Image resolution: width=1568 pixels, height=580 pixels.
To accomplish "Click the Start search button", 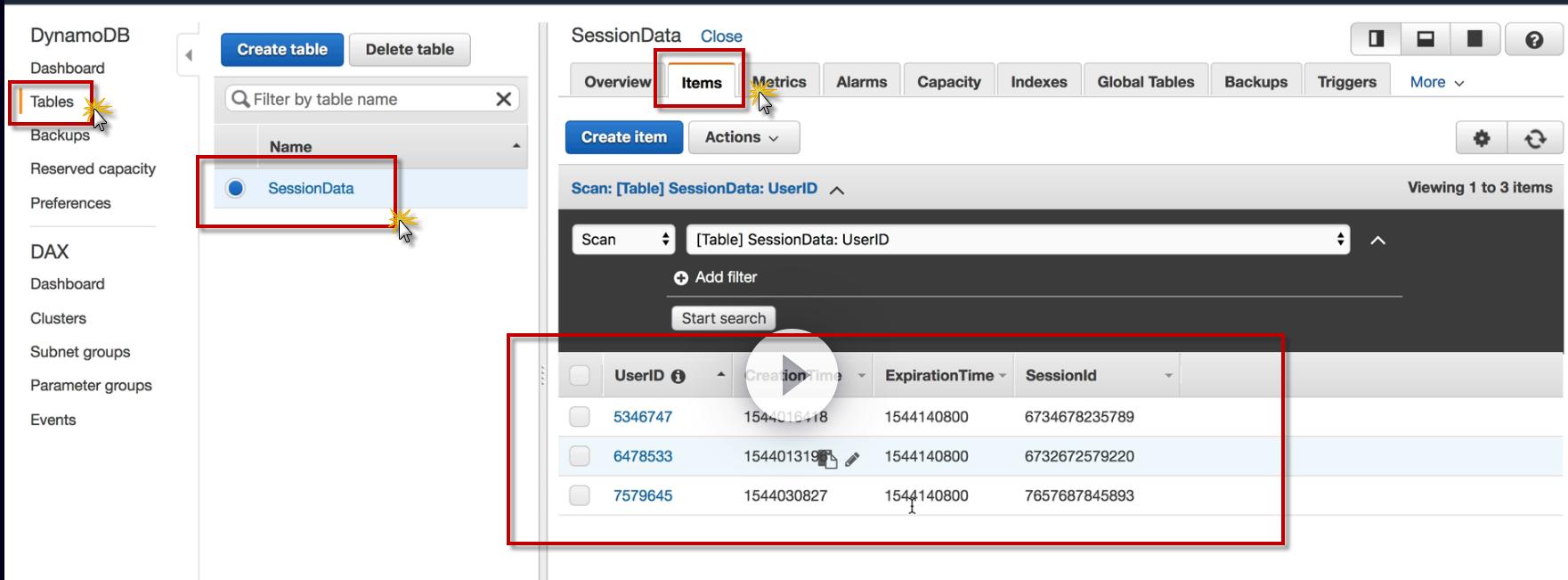I will point(723,318).
